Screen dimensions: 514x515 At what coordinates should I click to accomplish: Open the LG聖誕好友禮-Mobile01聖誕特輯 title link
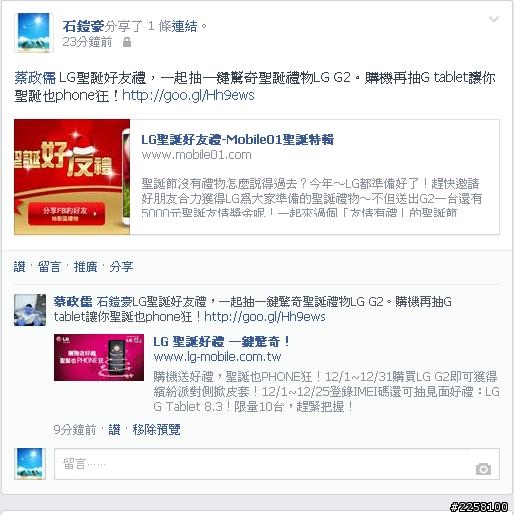coord(237,140)
